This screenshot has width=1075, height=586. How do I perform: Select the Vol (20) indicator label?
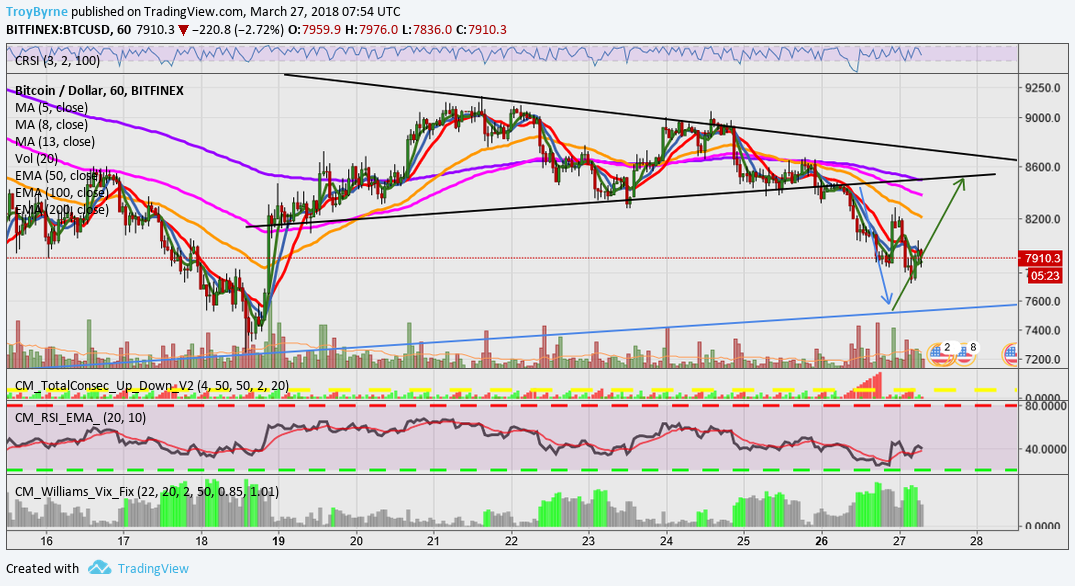(36, 158)
